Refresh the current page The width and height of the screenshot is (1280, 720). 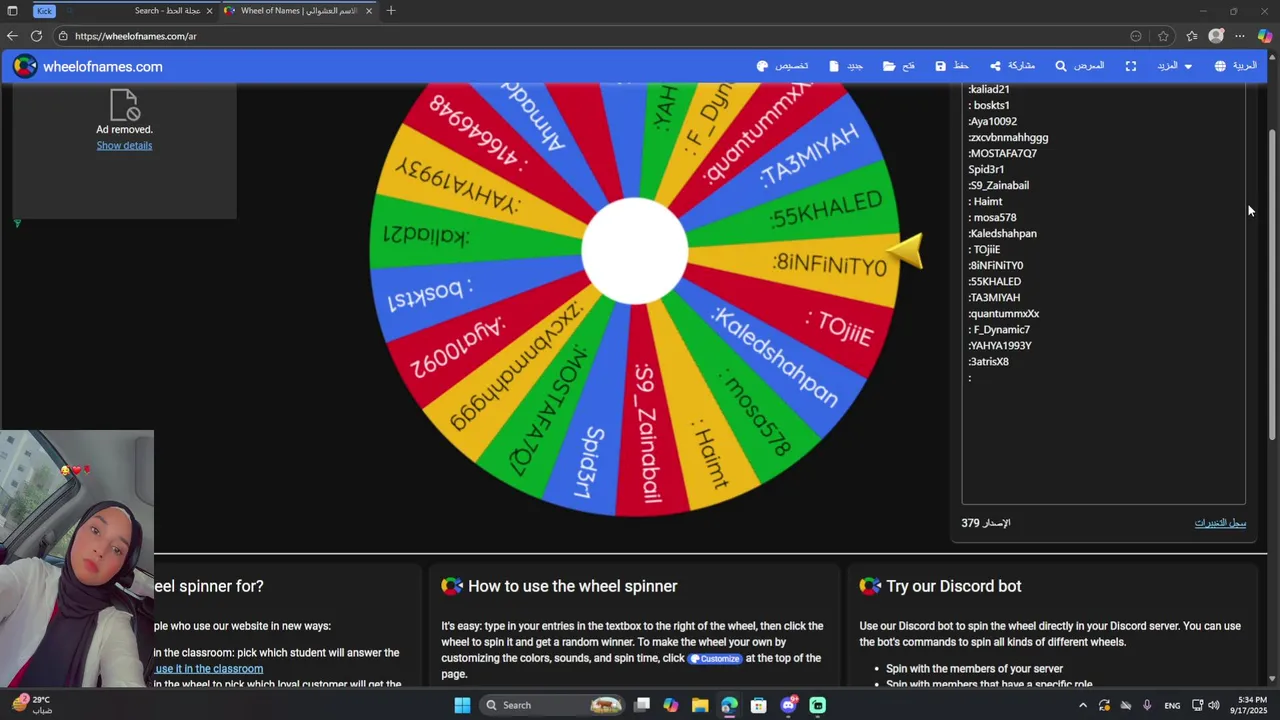(x=36, y=36)
